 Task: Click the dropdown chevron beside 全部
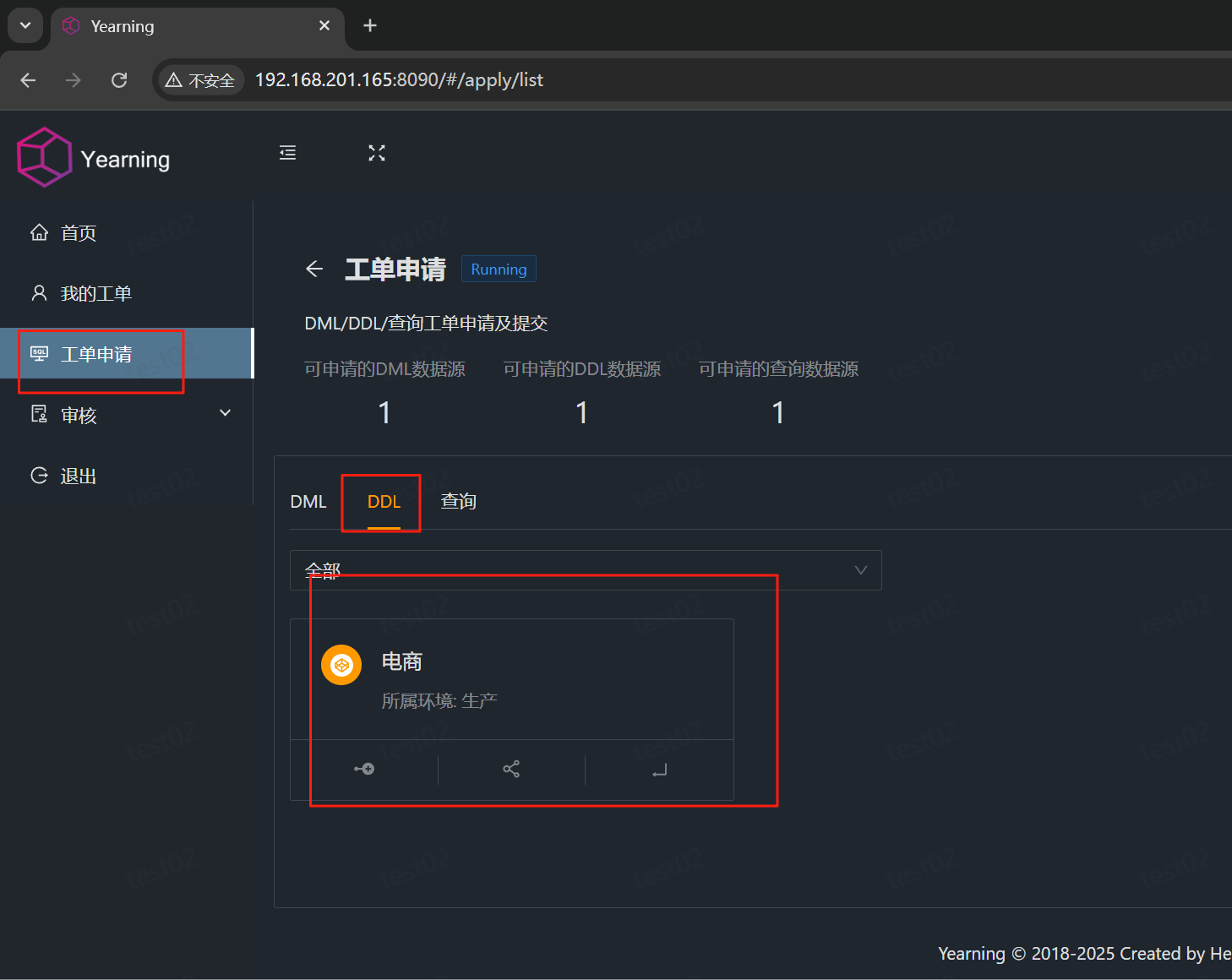pos(860,570)
